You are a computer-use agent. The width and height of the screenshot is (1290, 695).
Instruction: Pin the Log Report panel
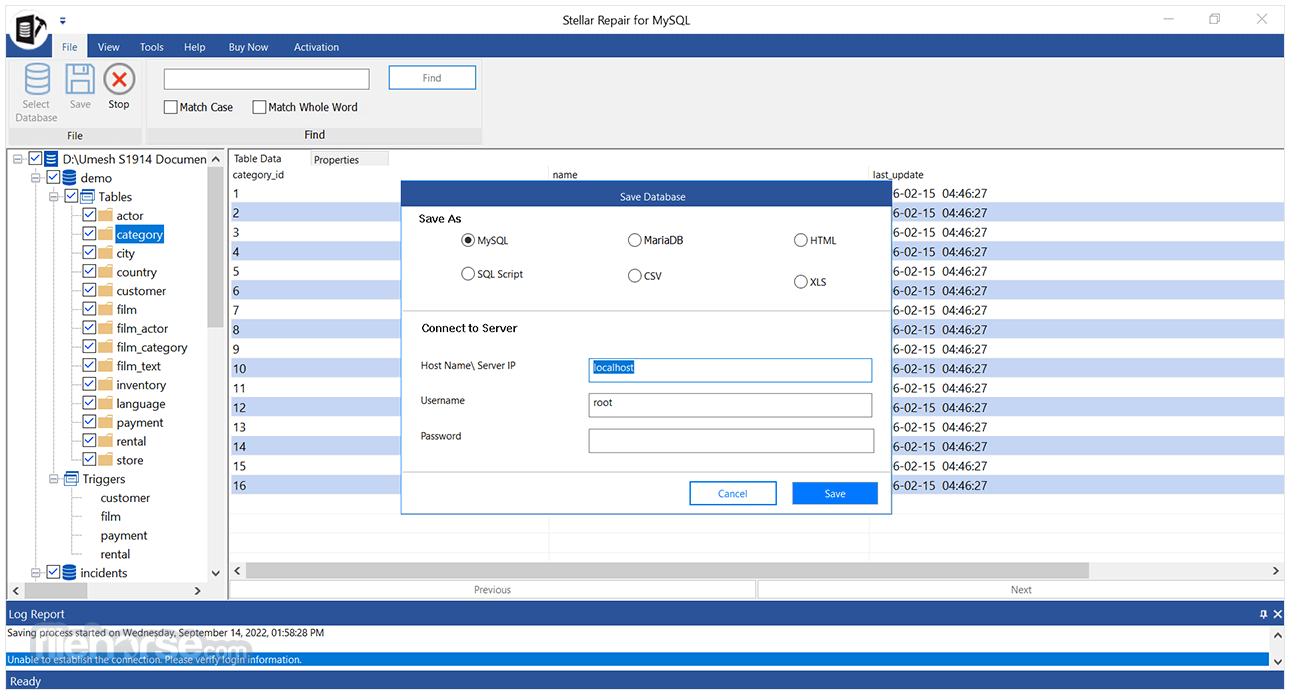point(1263,614)
